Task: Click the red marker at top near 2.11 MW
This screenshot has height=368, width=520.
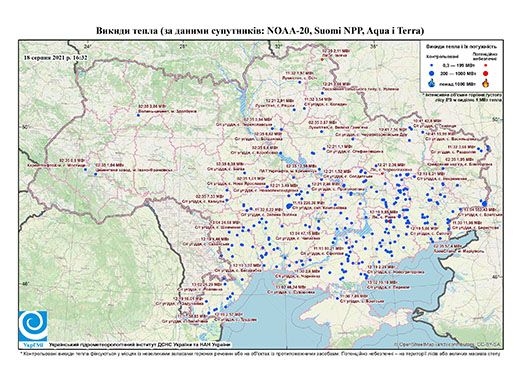Action: point(322,59)
